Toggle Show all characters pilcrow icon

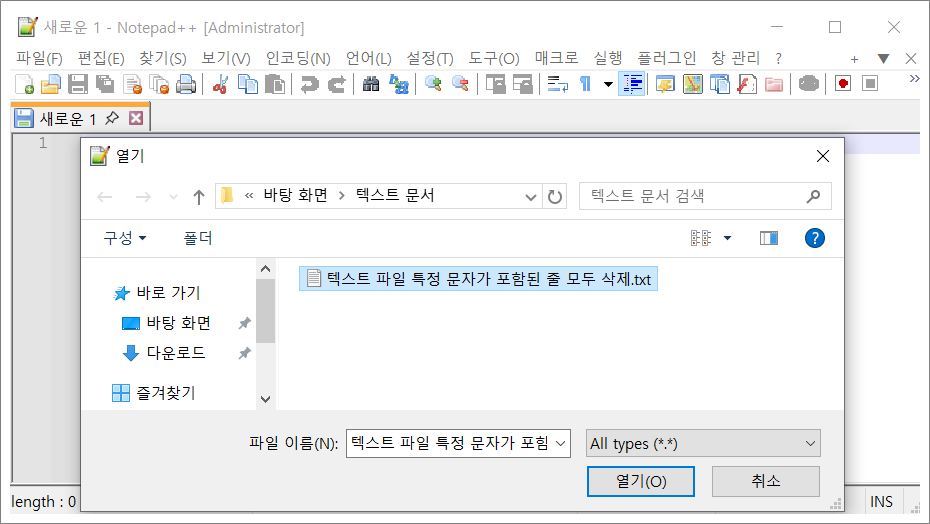[585, 84]
